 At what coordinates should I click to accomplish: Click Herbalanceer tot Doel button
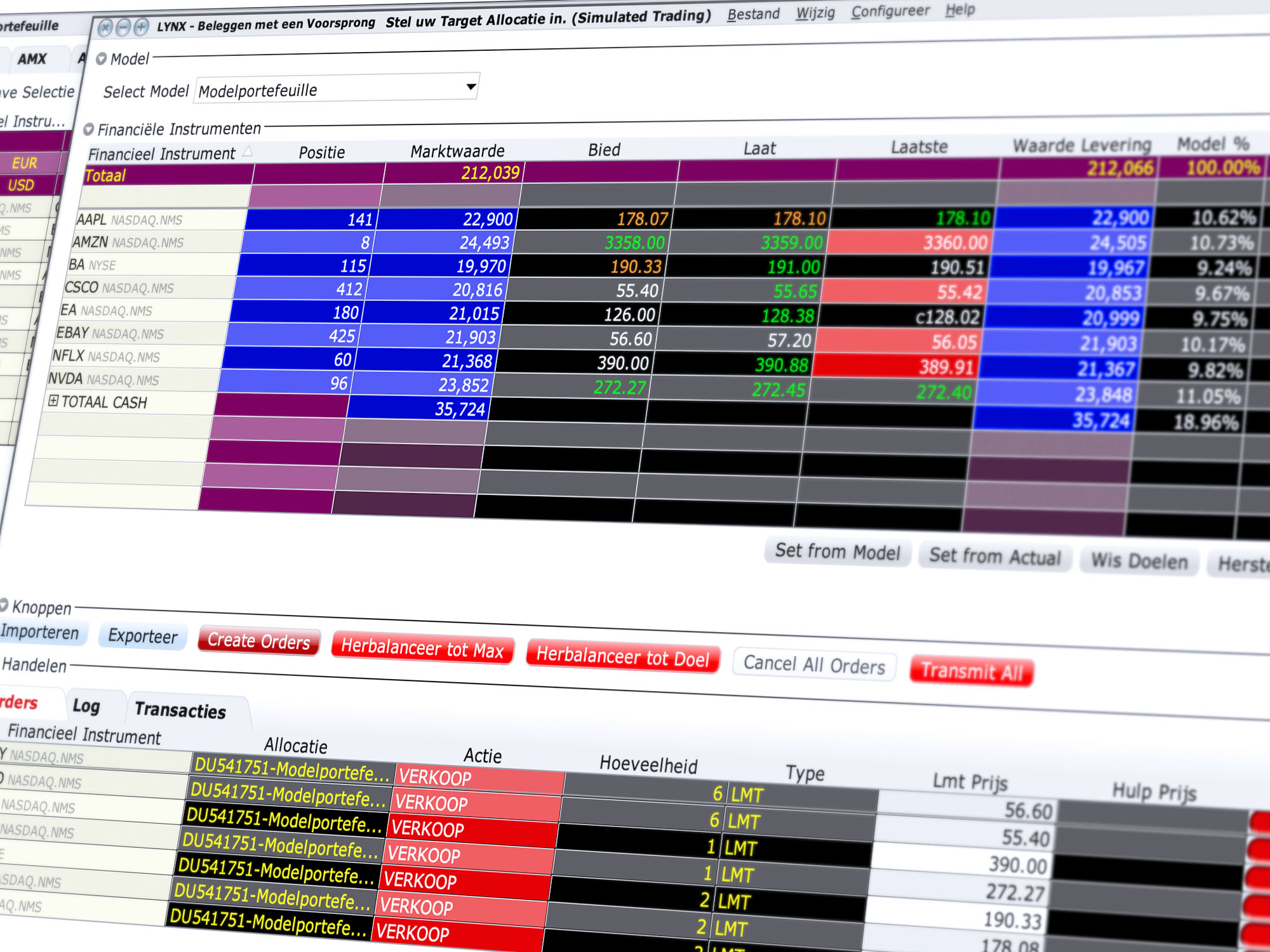pos(623,656)
